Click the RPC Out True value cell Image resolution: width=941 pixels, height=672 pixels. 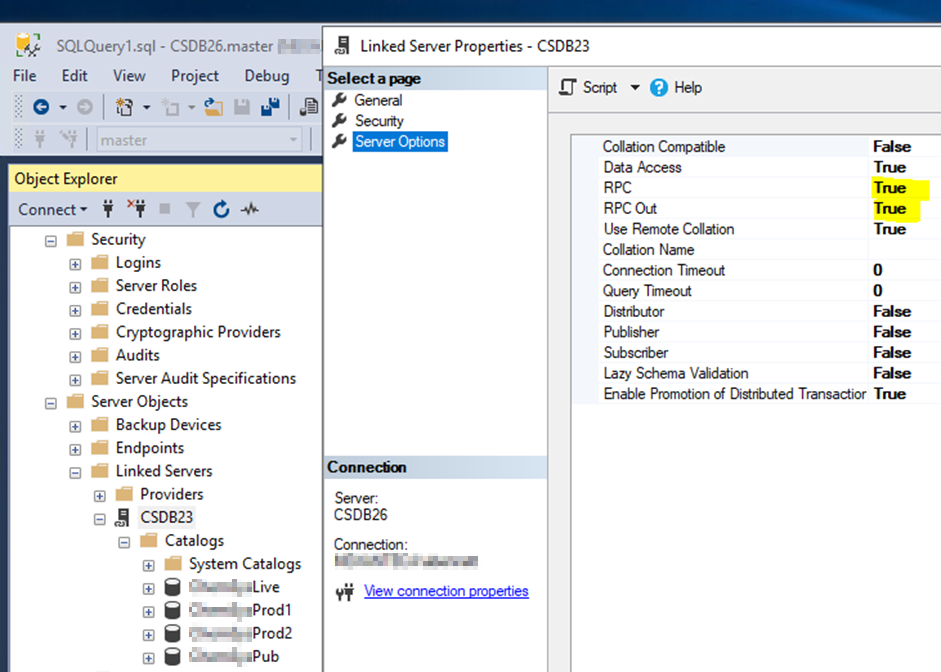(889, 208)
